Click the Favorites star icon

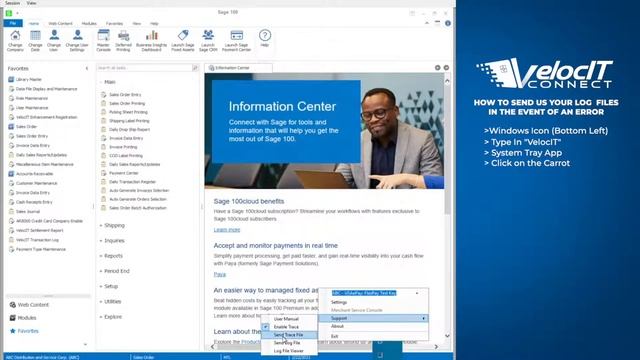point(13,331)
